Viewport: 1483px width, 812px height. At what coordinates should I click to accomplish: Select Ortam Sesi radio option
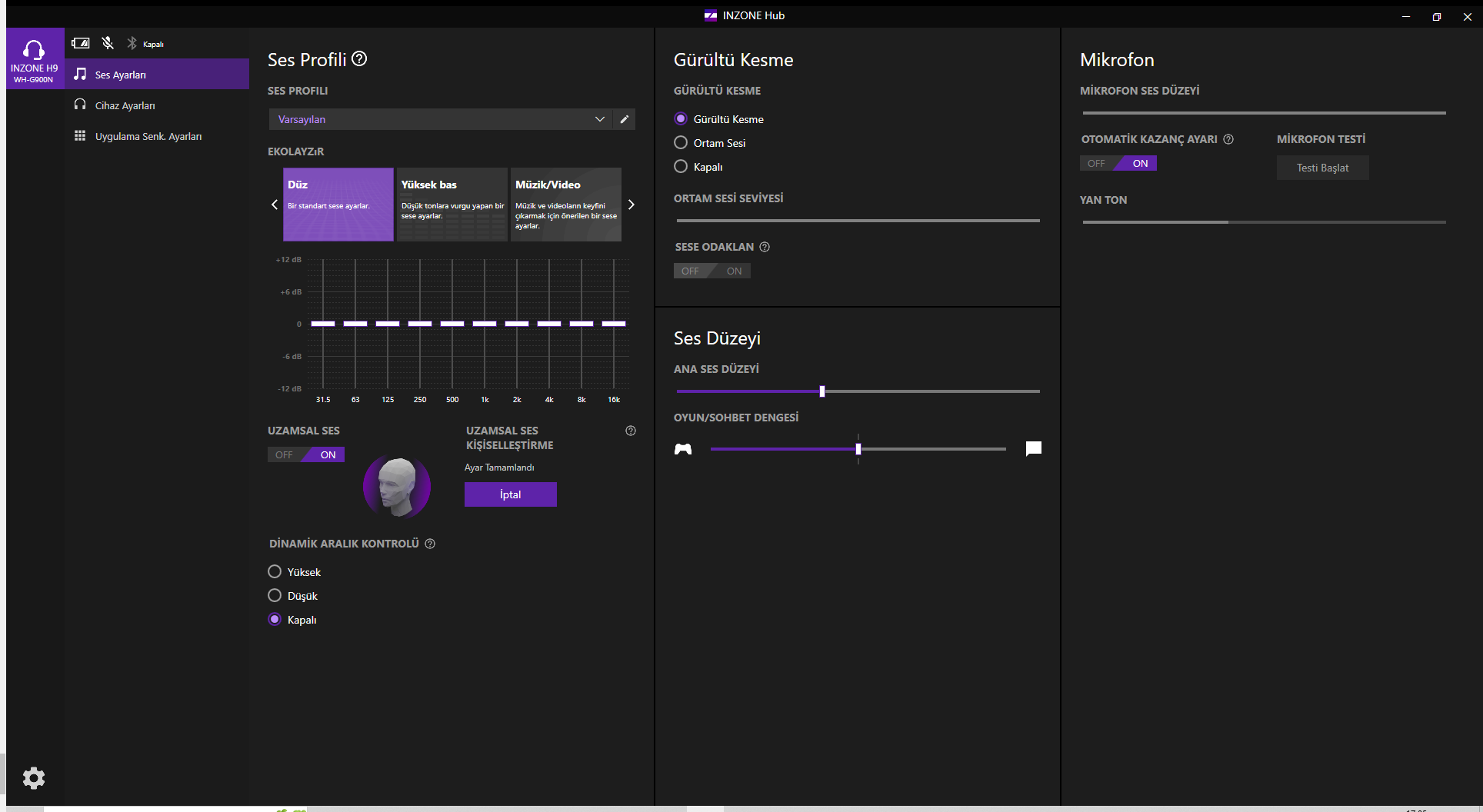(x=681, y=143)
